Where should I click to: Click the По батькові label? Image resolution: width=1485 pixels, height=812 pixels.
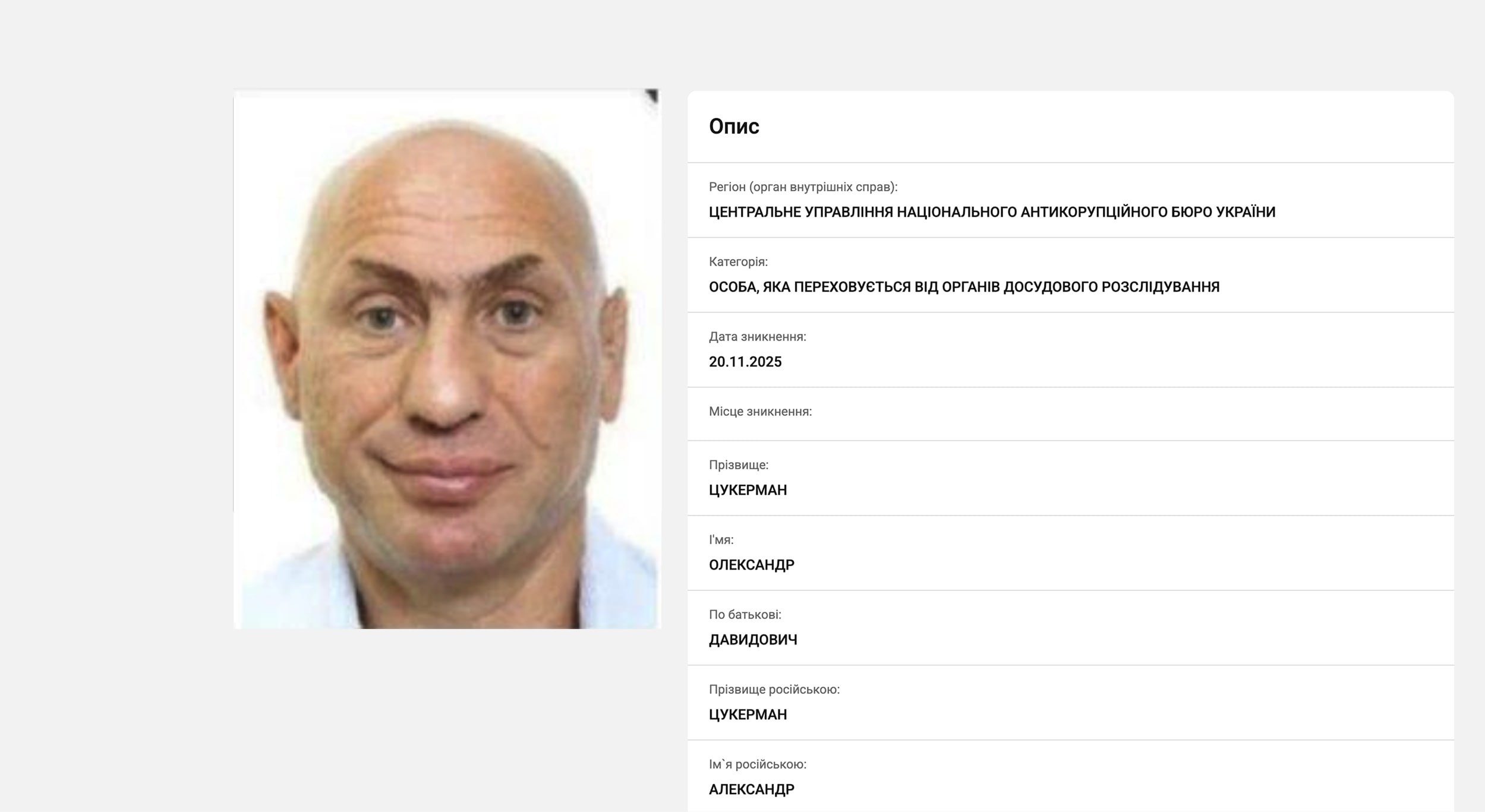(745, 615)
